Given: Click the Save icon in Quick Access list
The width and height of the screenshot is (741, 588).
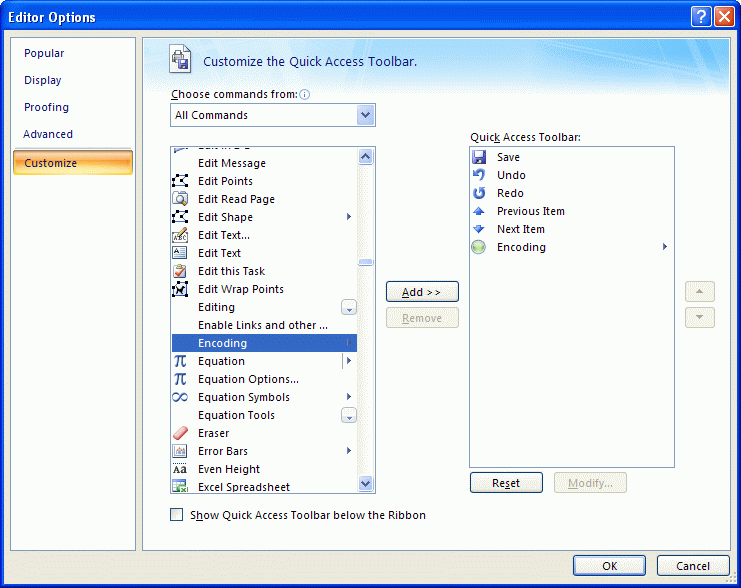Looking at the screenshot, I should point(479,157).
